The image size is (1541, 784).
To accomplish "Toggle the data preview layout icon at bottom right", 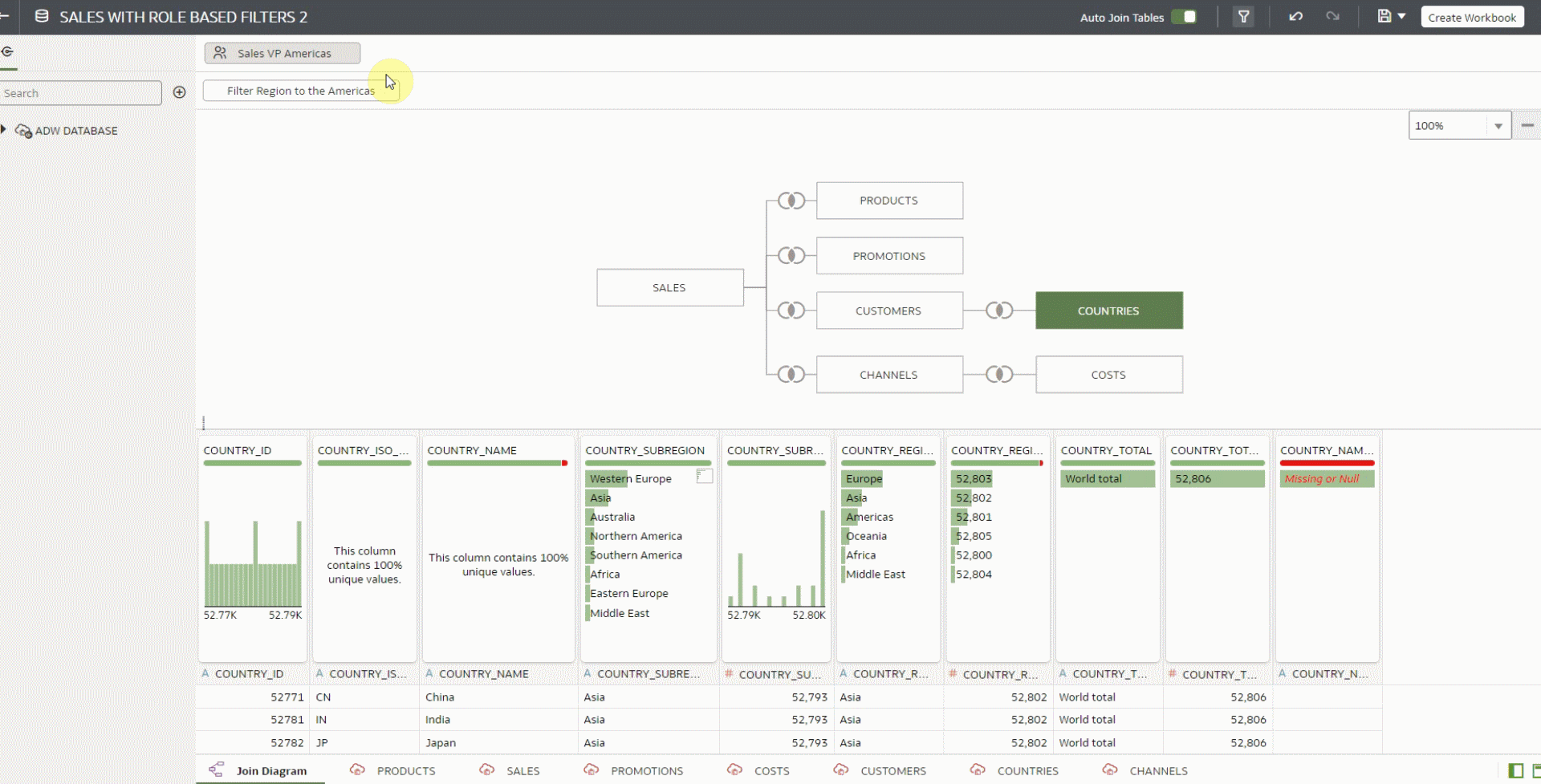I will pyautogui.click(x=1516, y=770).
